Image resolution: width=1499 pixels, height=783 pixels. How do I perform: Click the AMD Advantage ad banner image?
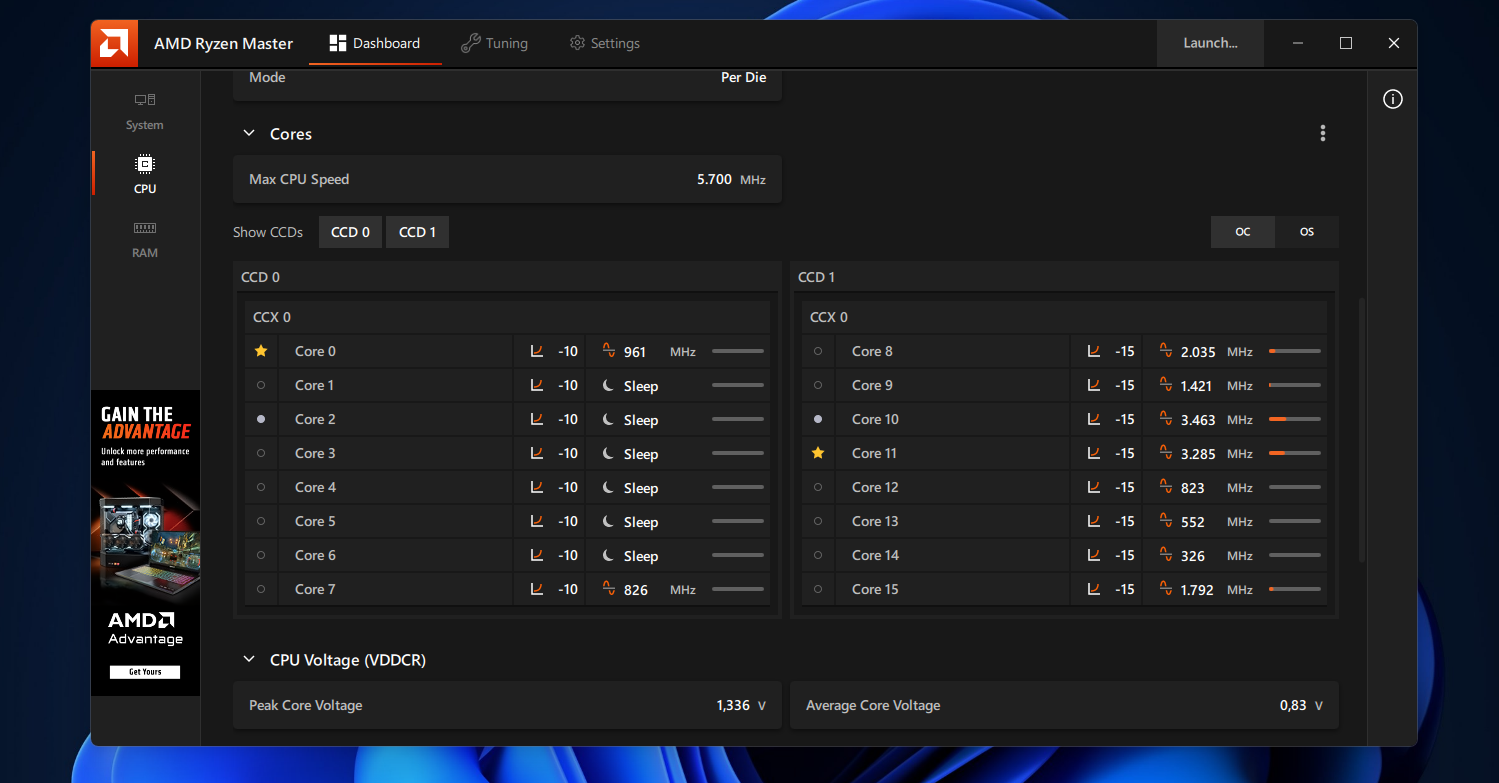(x=145, y=543)
